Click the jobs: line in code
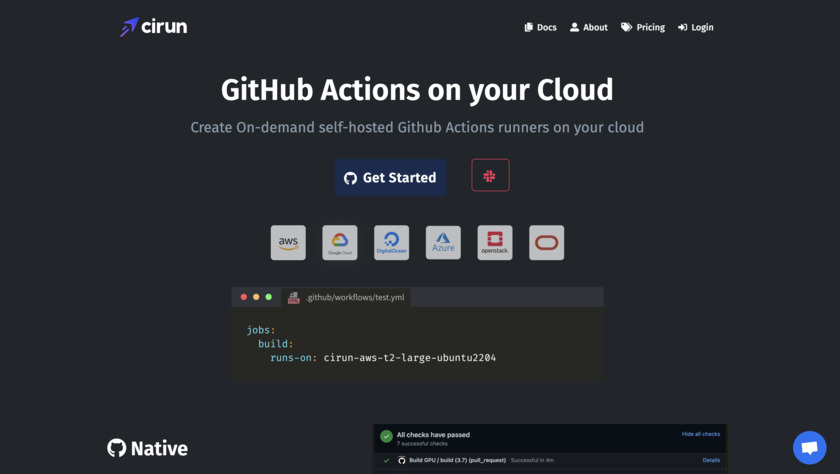840x474 pixels. coord(261,330)
